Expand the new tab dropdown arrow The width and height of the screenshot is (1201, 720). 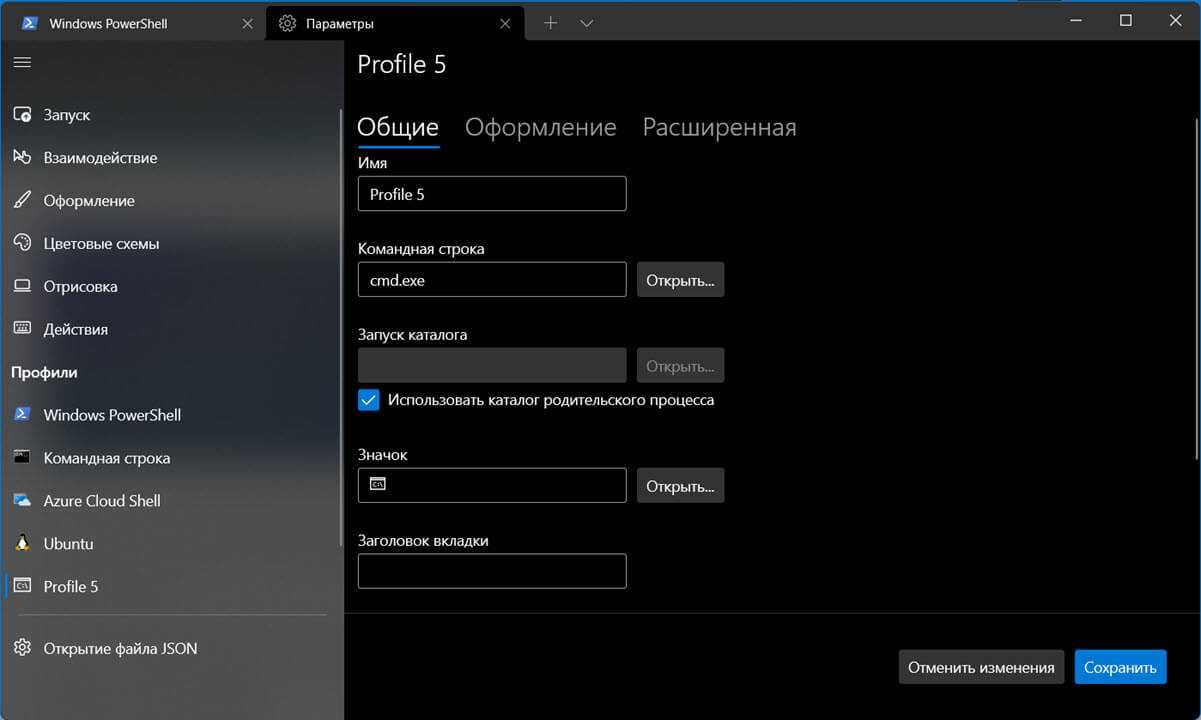click(x=587, y=23)
